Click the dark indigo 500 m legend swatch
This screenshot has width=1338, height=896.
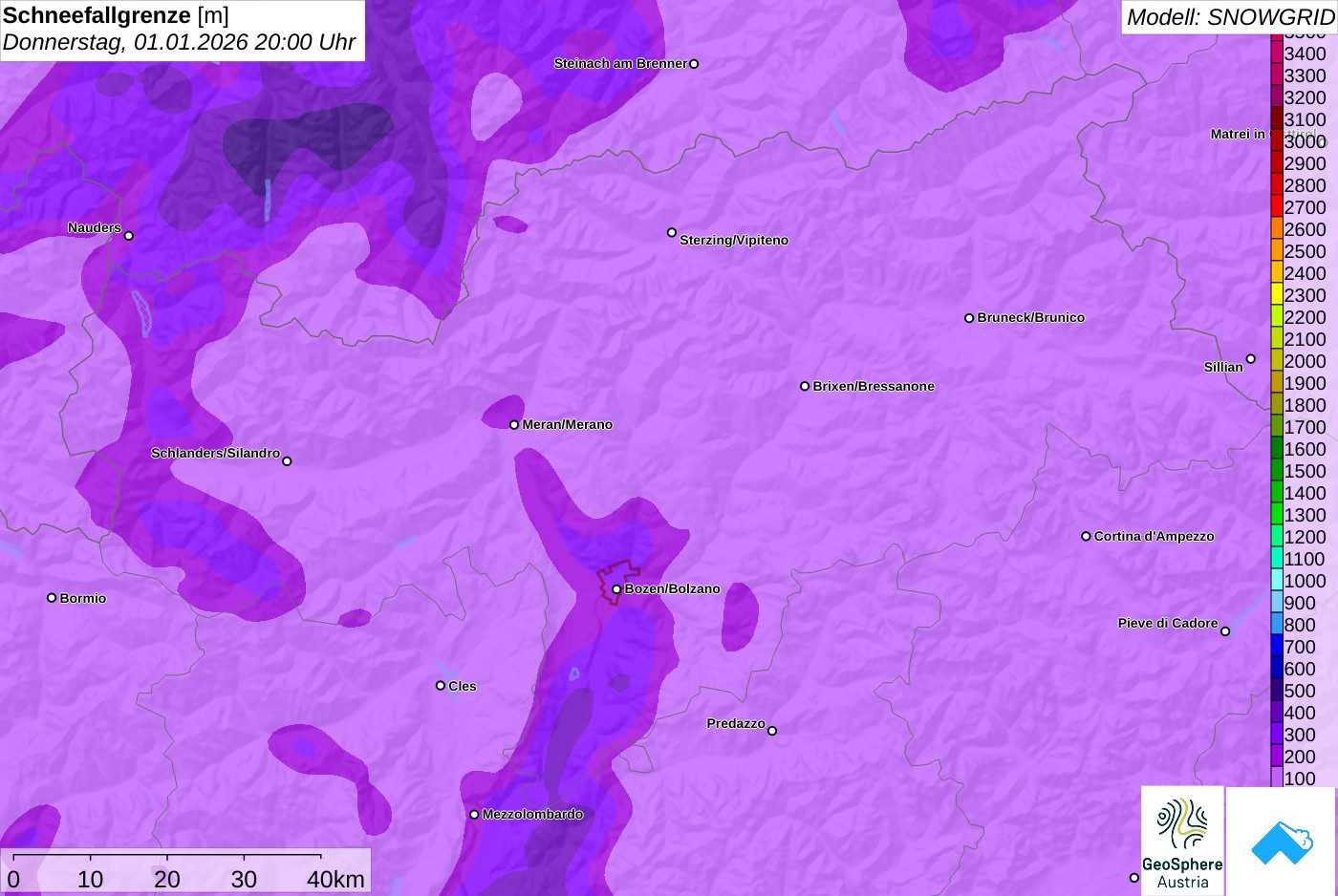(1277, 691)
